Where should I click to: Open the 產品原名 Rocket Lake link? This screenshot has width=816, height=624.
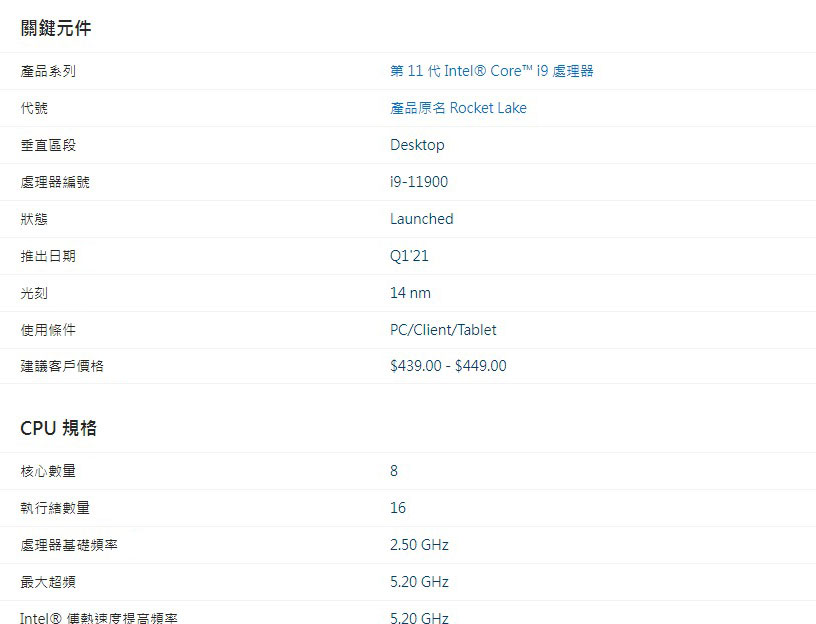458,108
